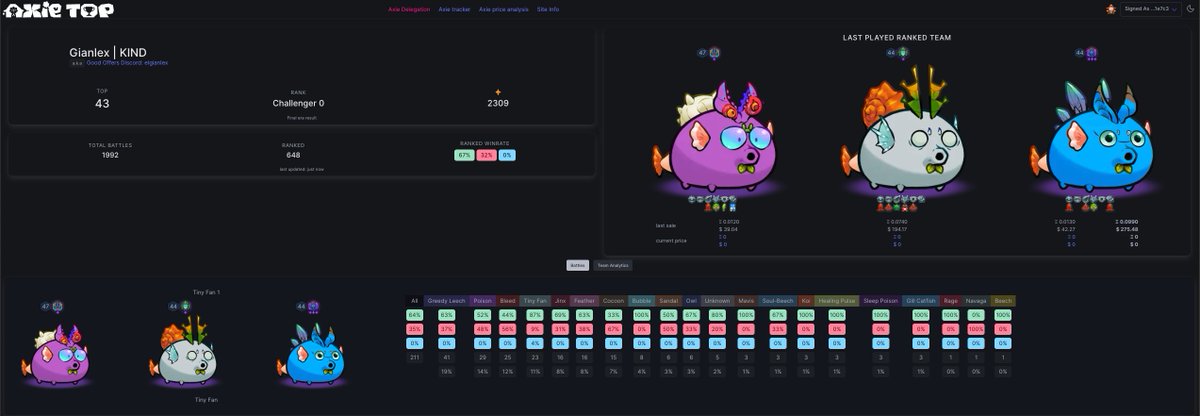
Task: Select the Soul-Beech filter tag
Action: click(777, 300)
